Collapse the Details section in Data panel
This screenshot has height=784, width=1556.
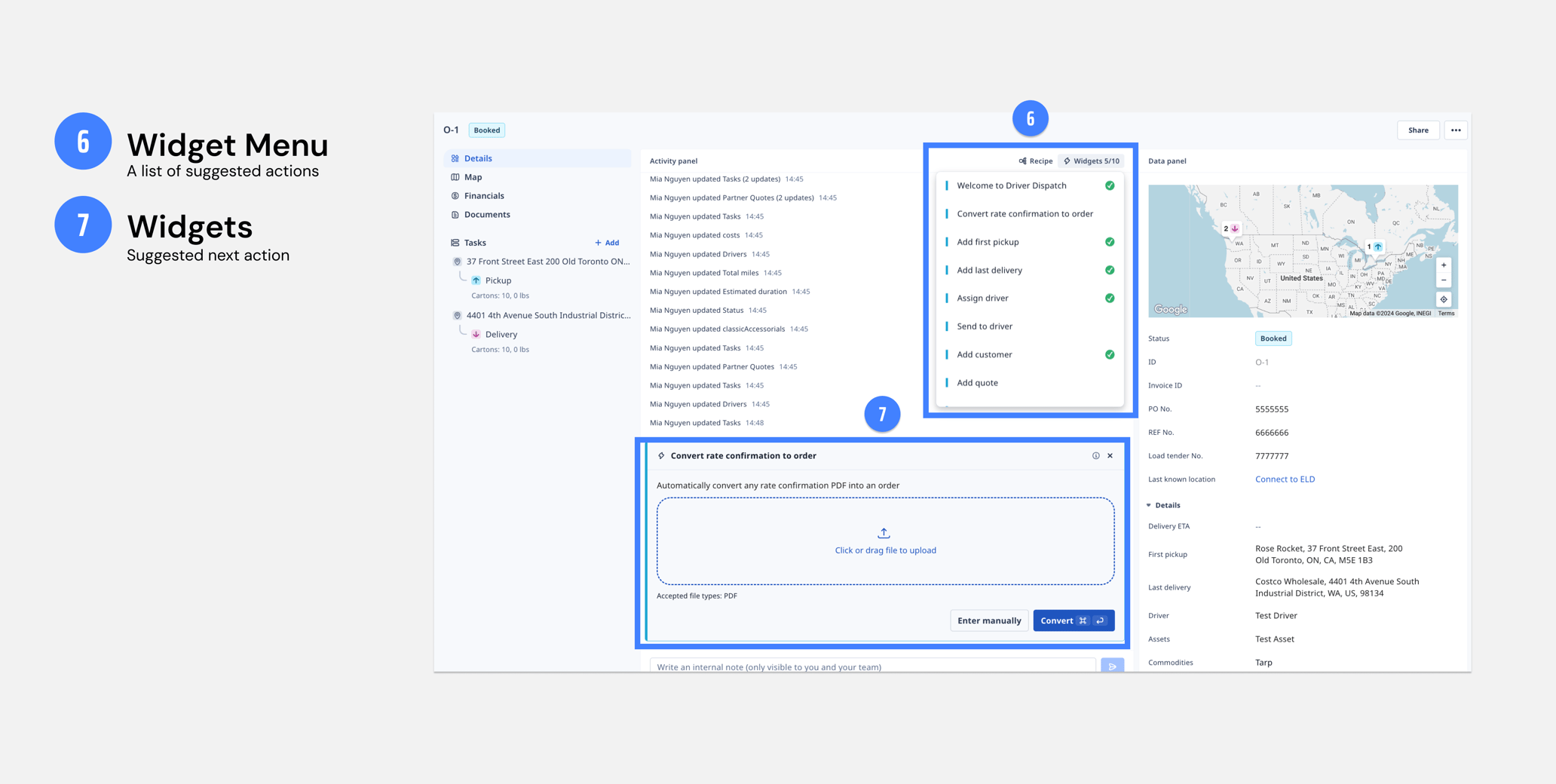pos(1149,505)
